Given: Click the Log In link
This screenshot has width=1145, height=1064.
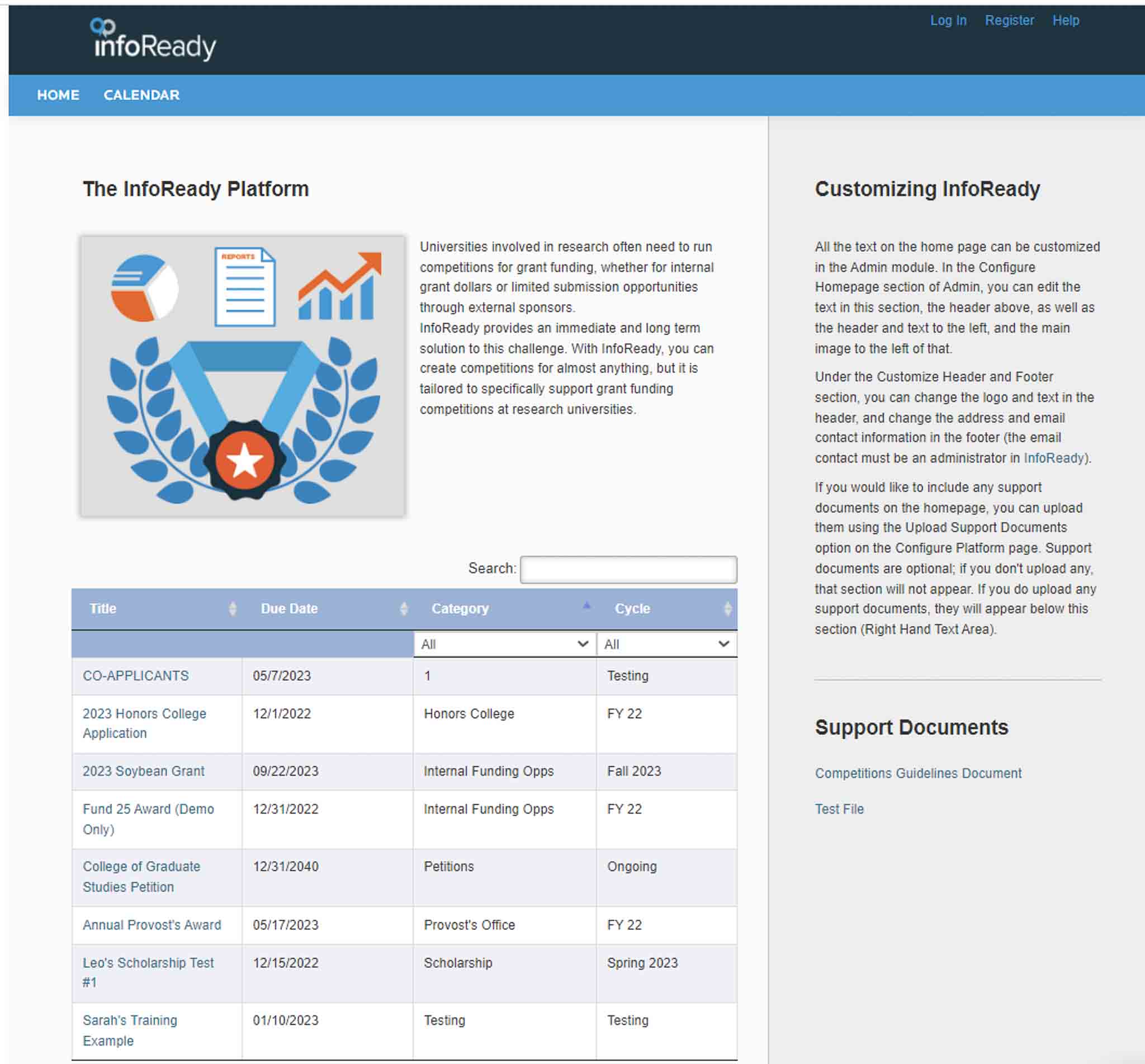Looking at the screenshot, I should [948, 21].
